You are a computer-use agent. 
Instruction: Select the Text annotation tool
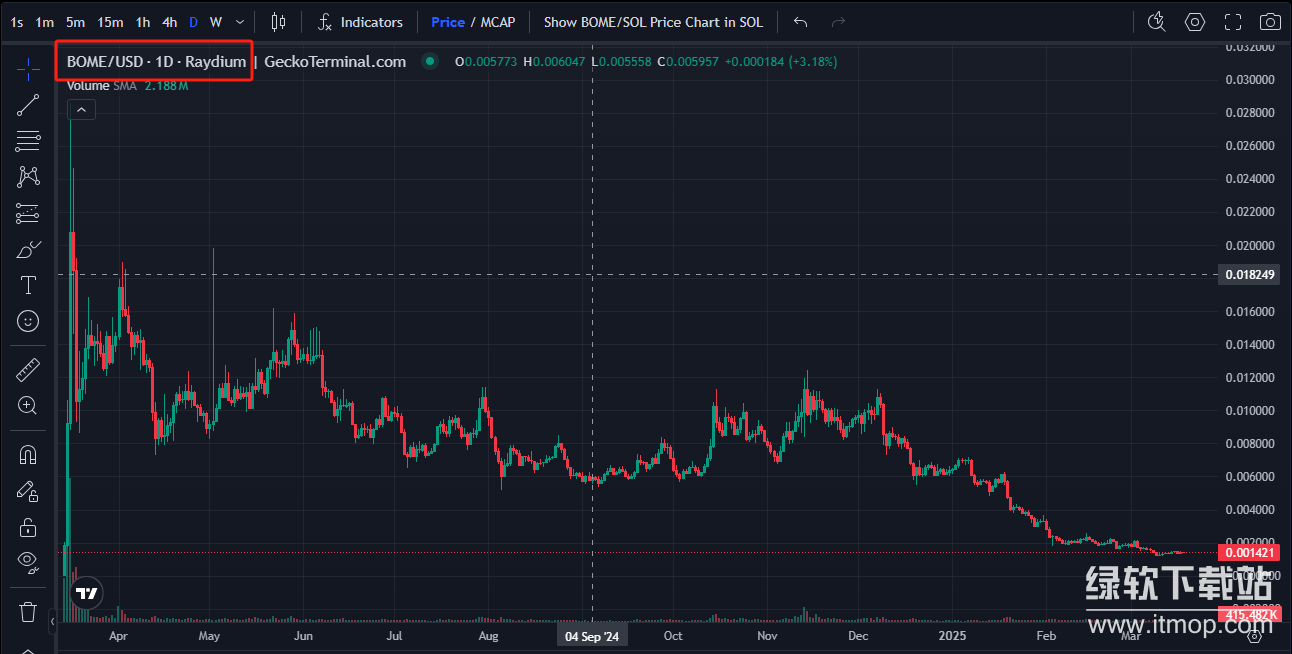28,285
